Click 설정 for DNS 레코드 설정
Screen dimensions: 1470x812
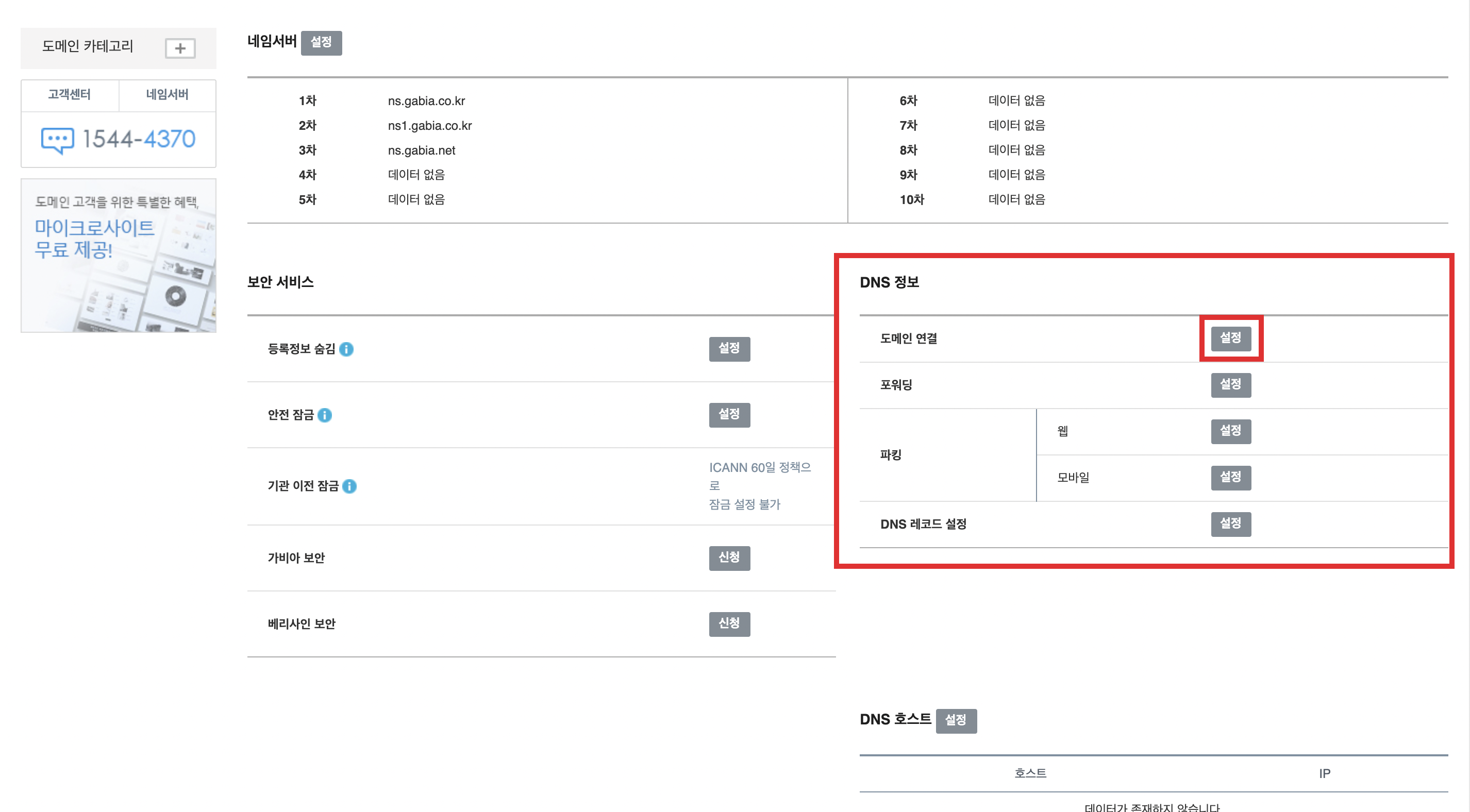click(x=1231, y=524)
